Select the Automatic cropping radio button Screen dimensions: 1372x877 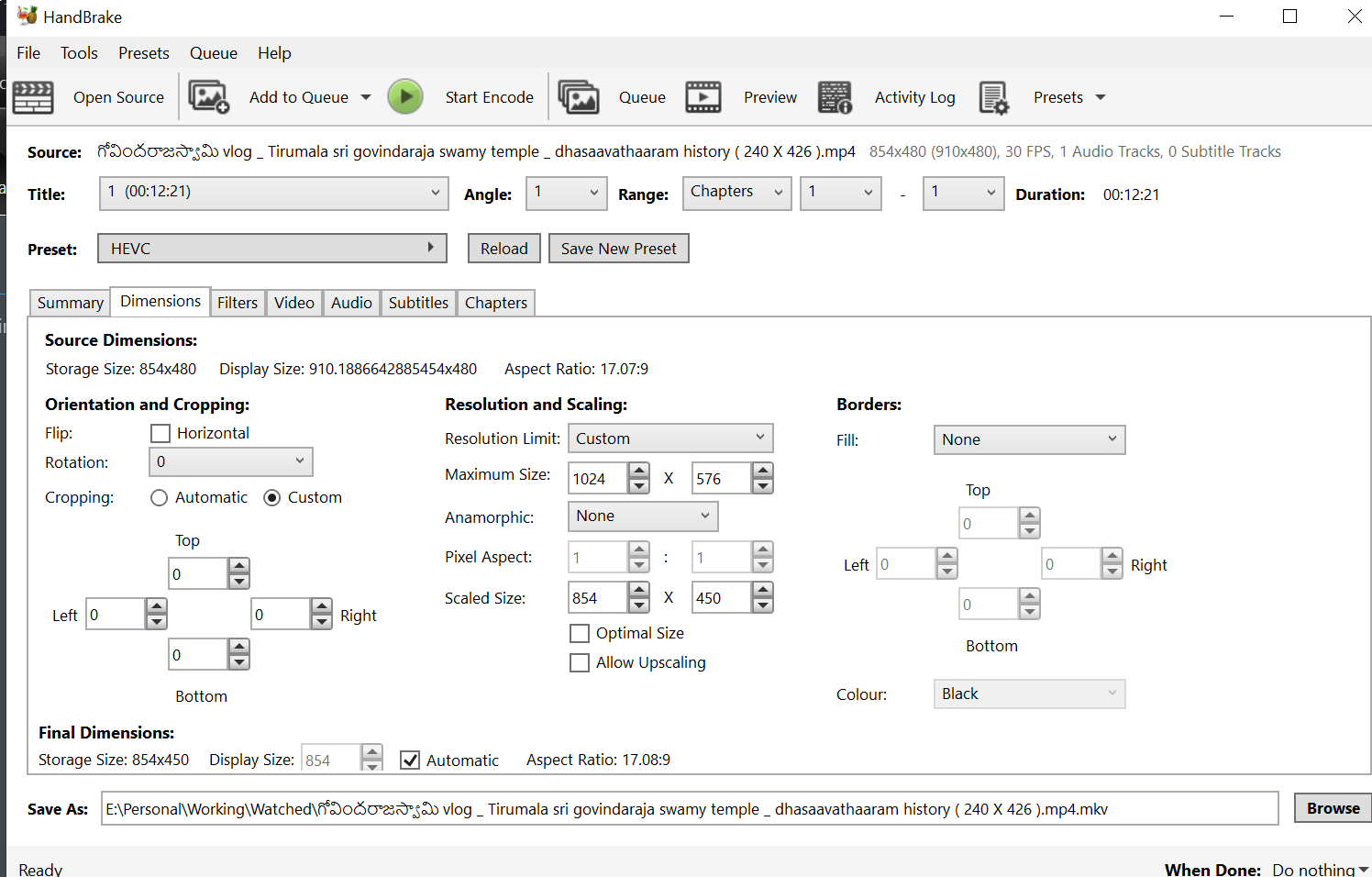click(160, 497)
